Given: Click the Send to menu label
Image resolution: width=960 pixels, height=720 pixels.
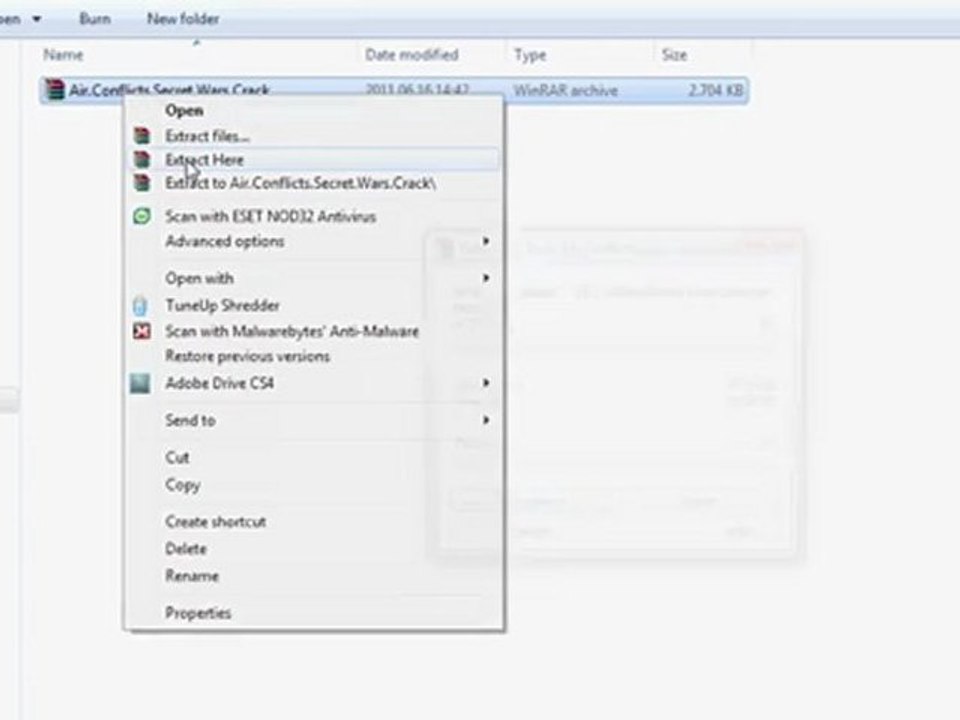Looking at the screenshot, I should [x=190, y=420].
